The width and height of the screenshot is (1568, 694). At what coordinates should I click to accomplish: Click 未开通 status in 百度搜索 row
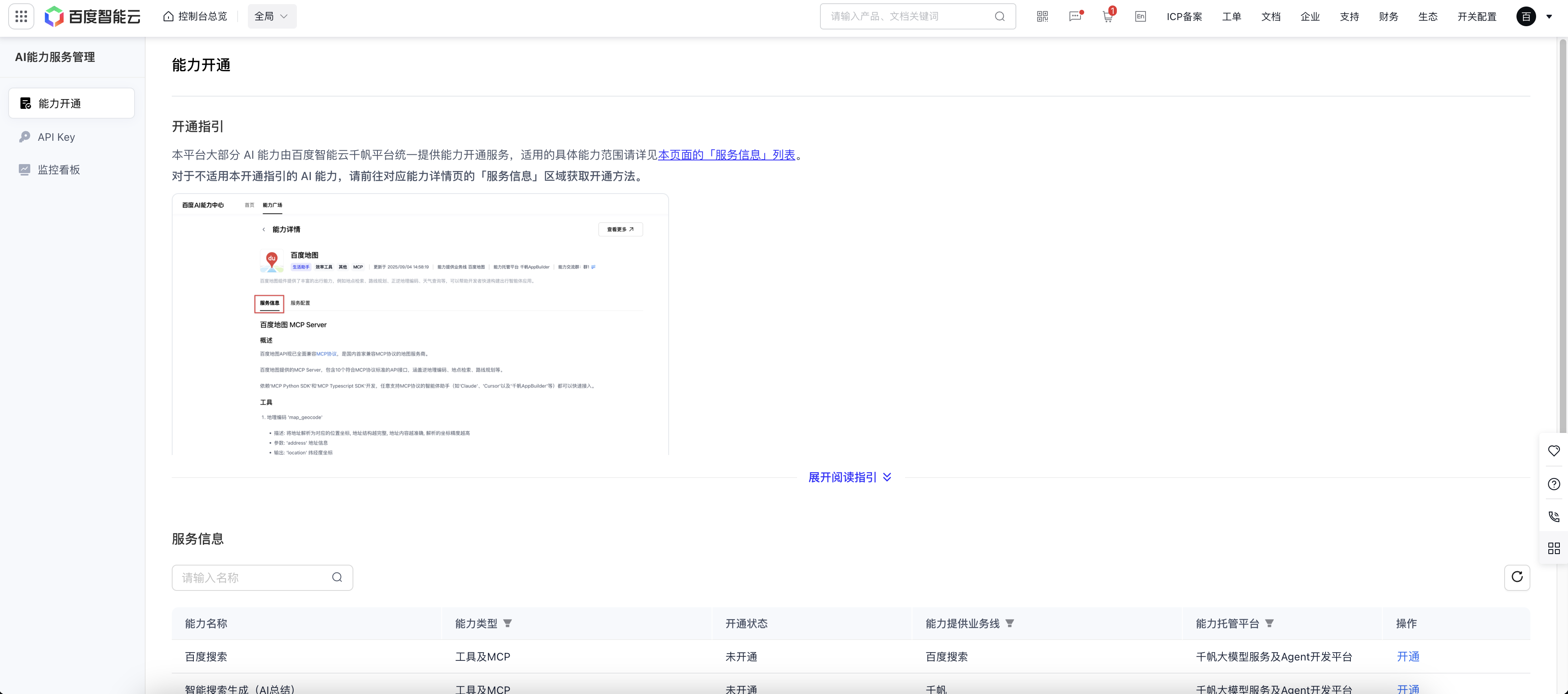coord(741,656)
